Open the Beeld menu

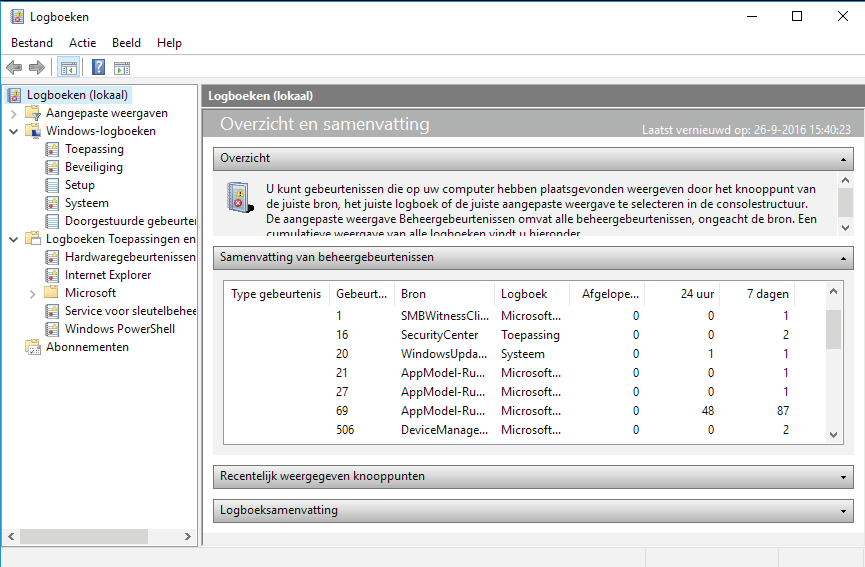(x=126, y=43)
